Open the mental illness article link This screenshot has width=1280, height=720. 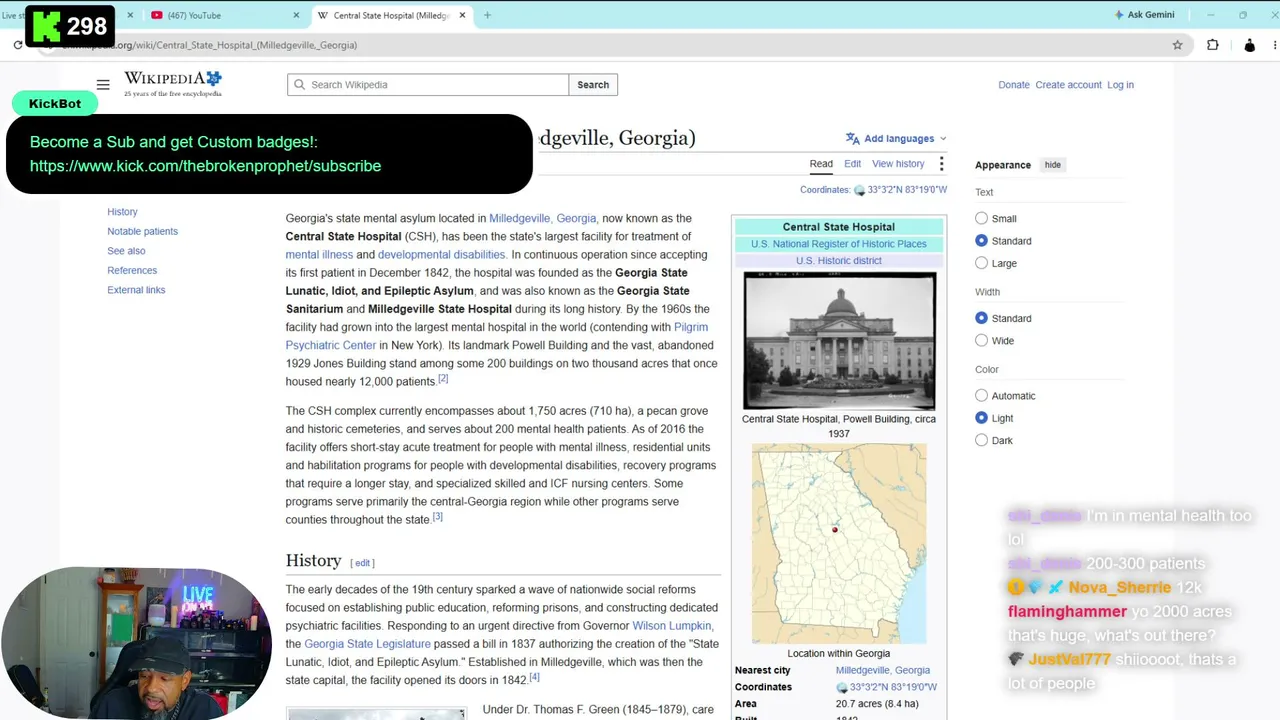(x=319, y=255)
